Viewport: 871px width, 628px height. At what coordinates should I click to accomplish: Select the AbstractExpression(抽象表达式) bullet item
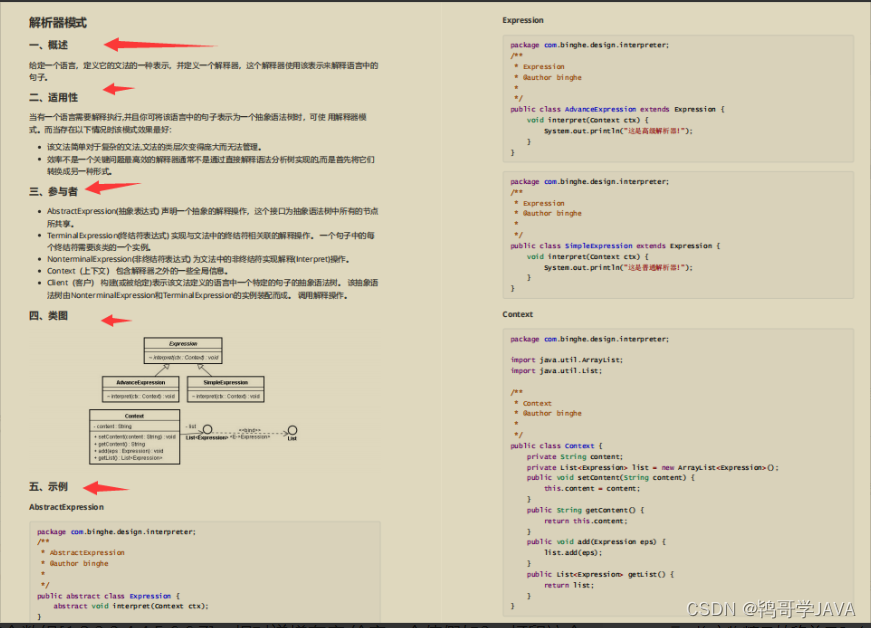pyautogui.click(x=212, y=217)
